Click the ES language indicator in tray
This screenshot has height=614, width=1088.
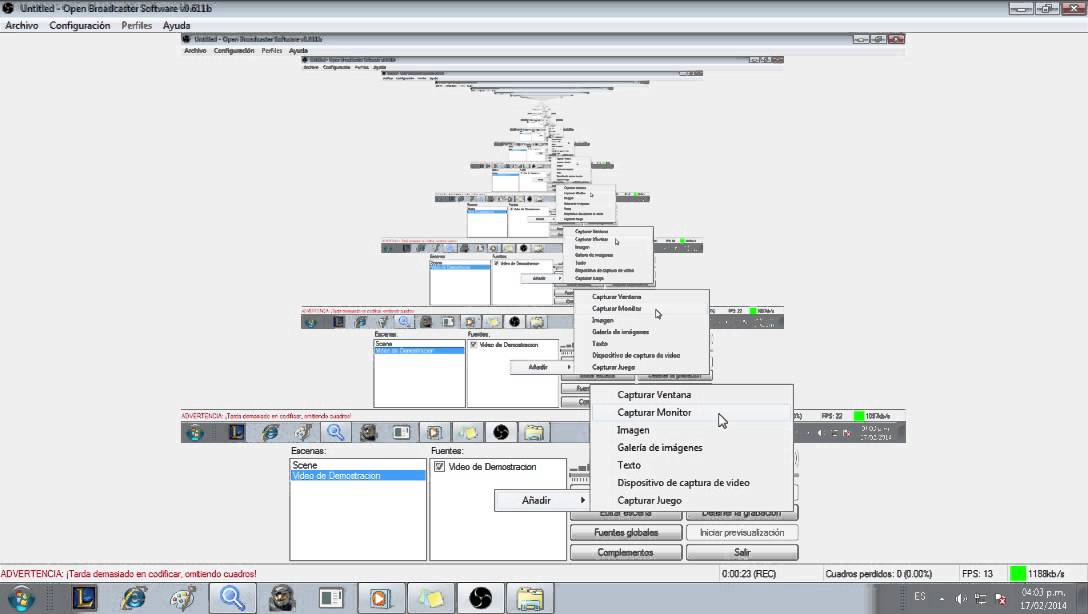(x=919, y=597)
